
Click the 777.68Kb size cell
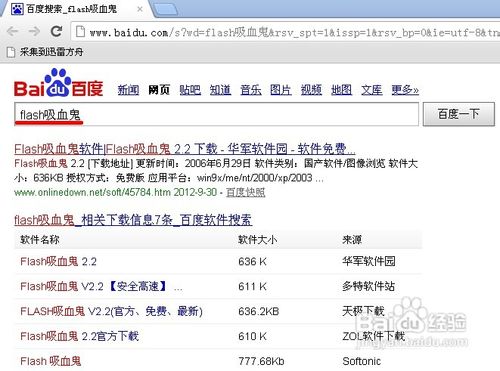tap(261, 361)
